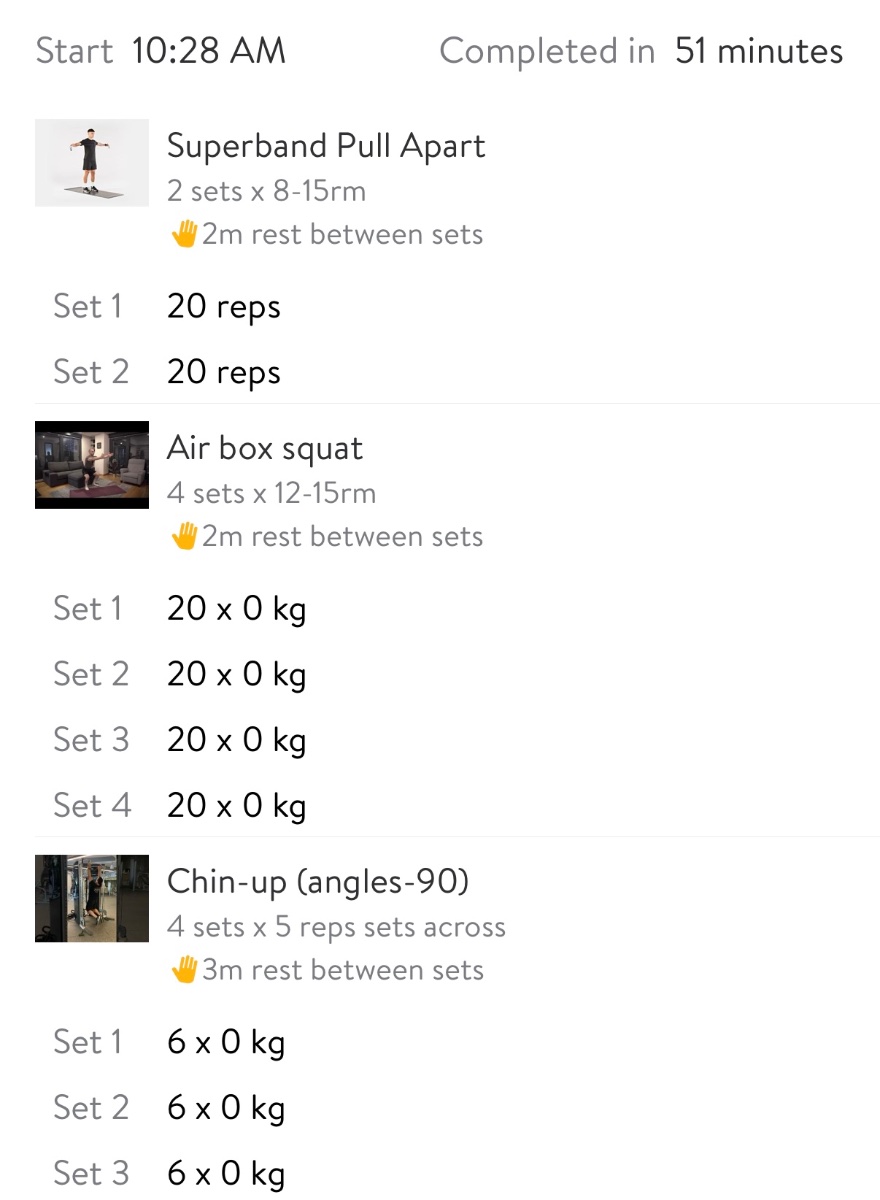Select Set 2 with 20 reps of Superband
The width and height of the screenshot is (880, 1200).
coord(223,372)
